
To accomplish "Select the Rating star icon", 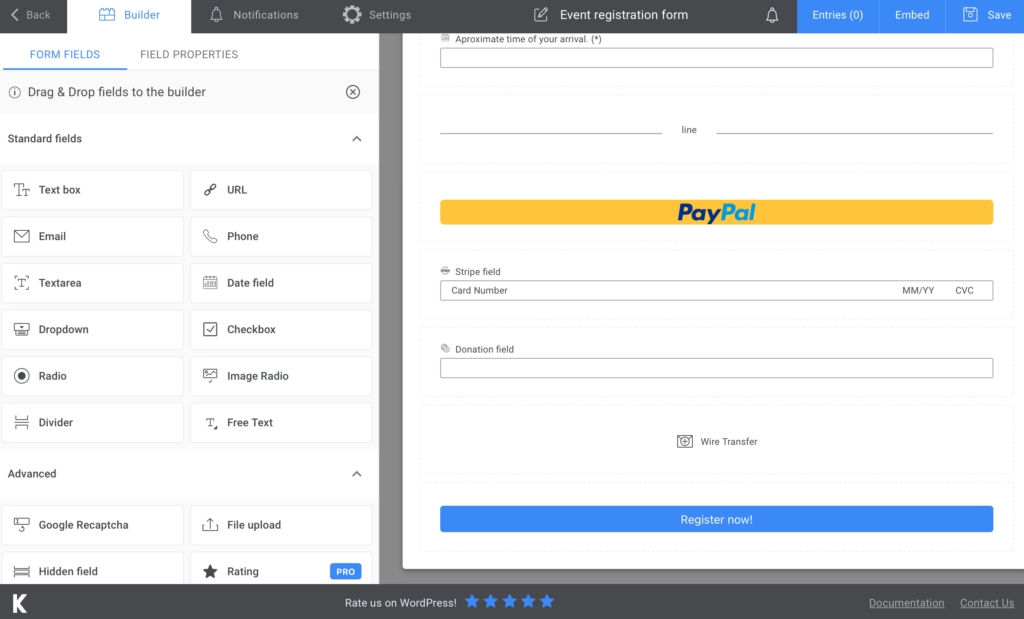I will (210, 571).
